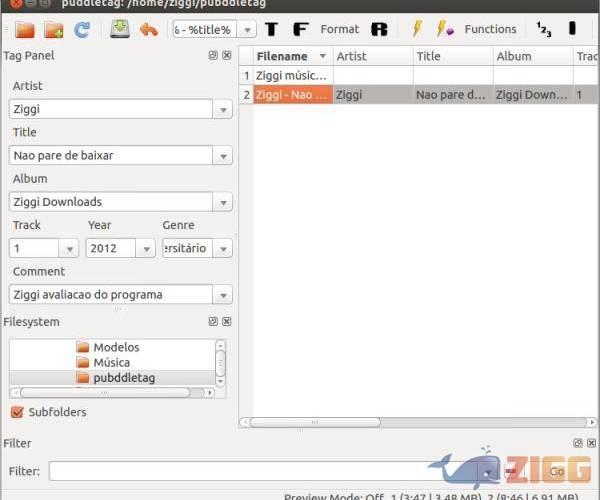
Task: Click the open folder icon in toolbar
Action: [x=24, y=29]
